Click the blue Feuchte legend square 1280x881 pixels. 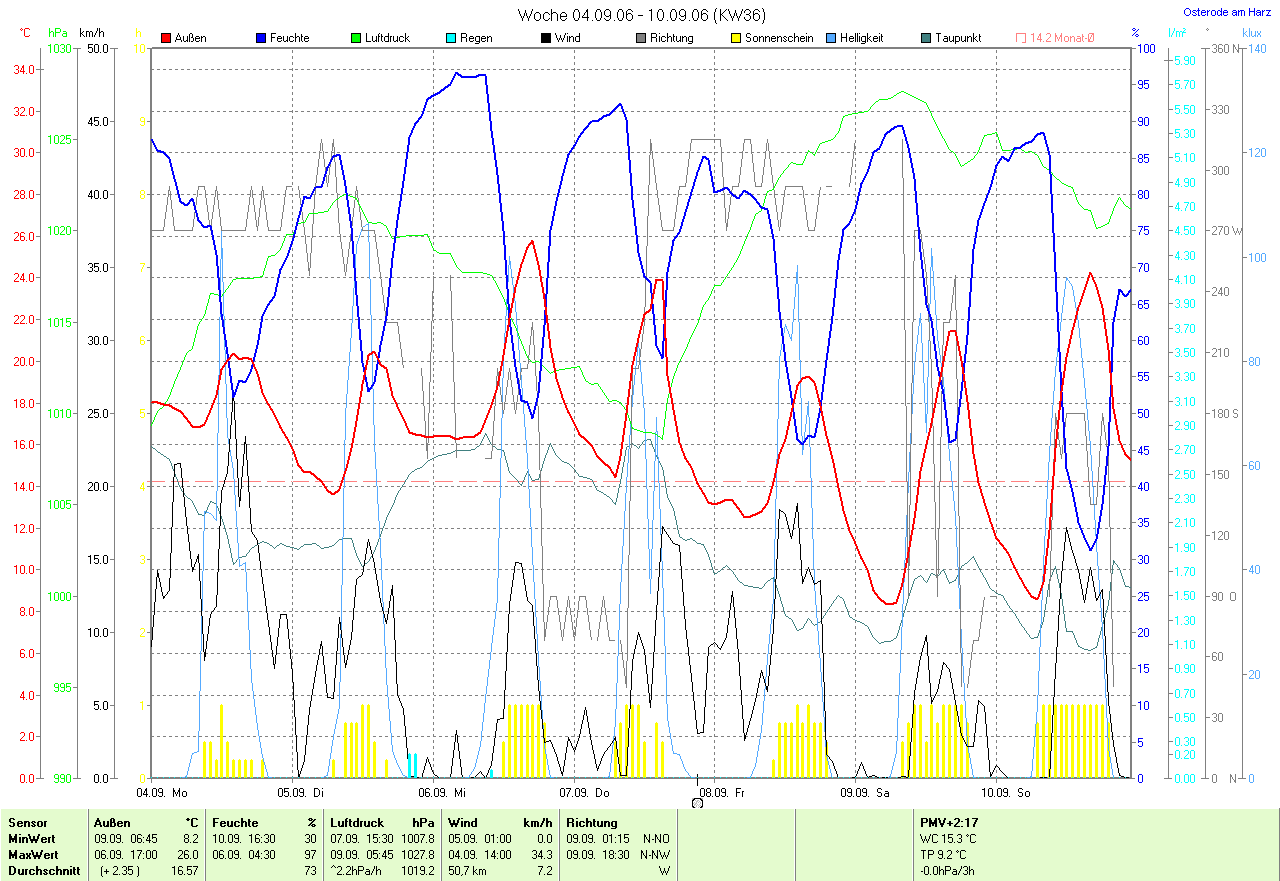[262, 38]
